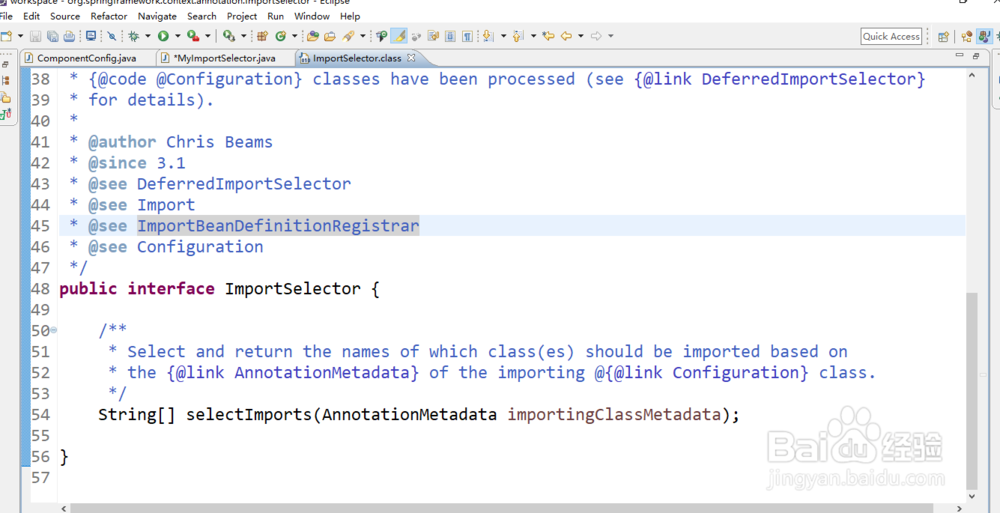Open the Edit menu
This screenshot has height=513, width=1000.
(x=31, y=16)
